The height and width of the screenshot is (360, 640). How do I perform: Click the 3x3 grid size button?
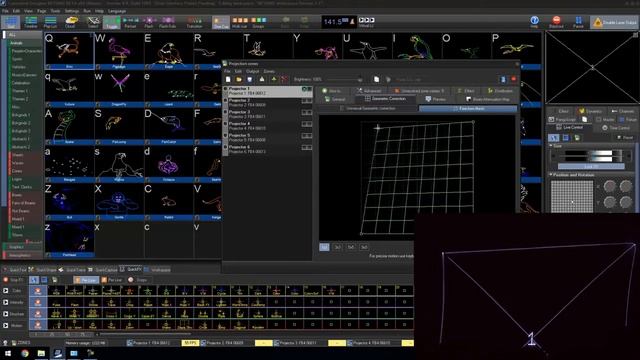337,247
